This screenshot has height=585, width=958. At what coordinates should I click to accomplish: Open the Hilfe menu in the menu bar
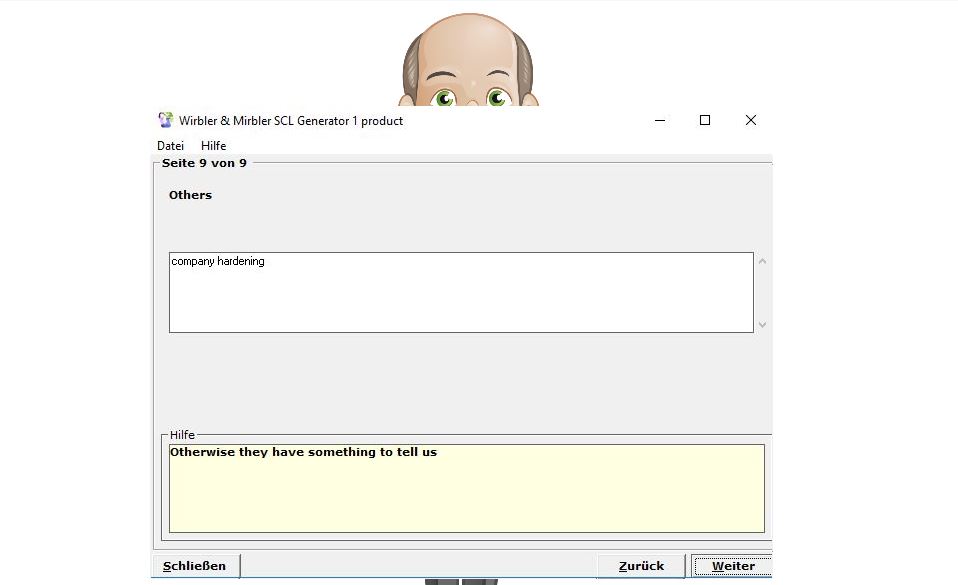tap(213, 146)
